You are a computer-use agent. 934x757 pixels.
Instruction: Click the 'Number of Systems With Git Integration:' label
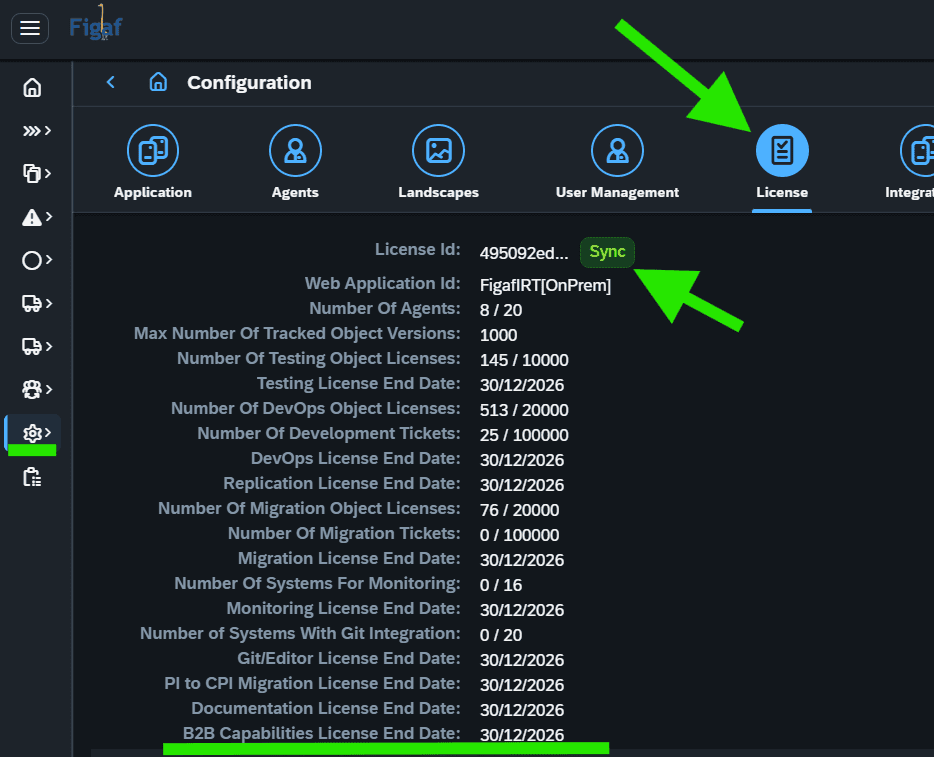[300, 634]
